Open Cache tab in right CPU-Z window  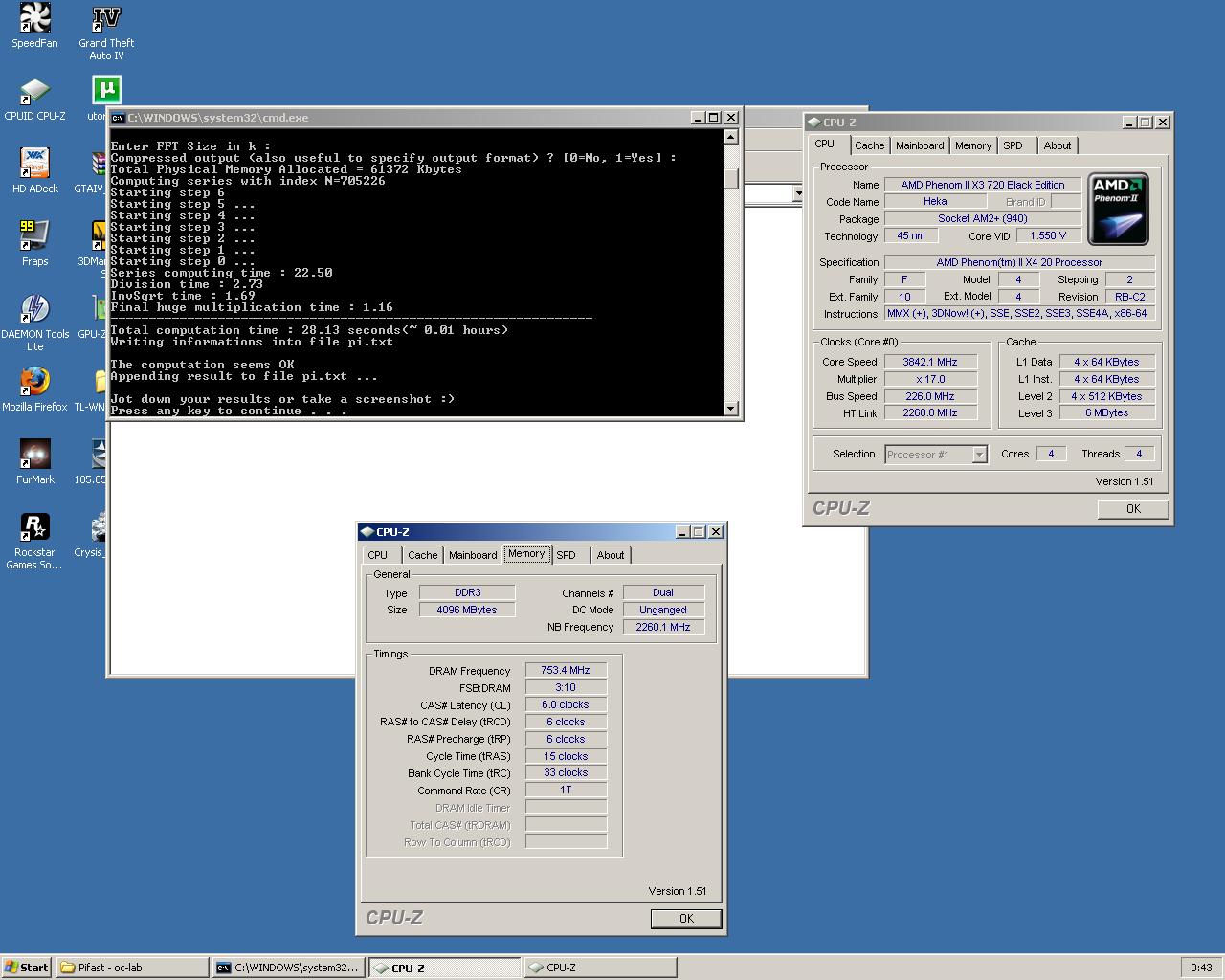tap(869, 145)
